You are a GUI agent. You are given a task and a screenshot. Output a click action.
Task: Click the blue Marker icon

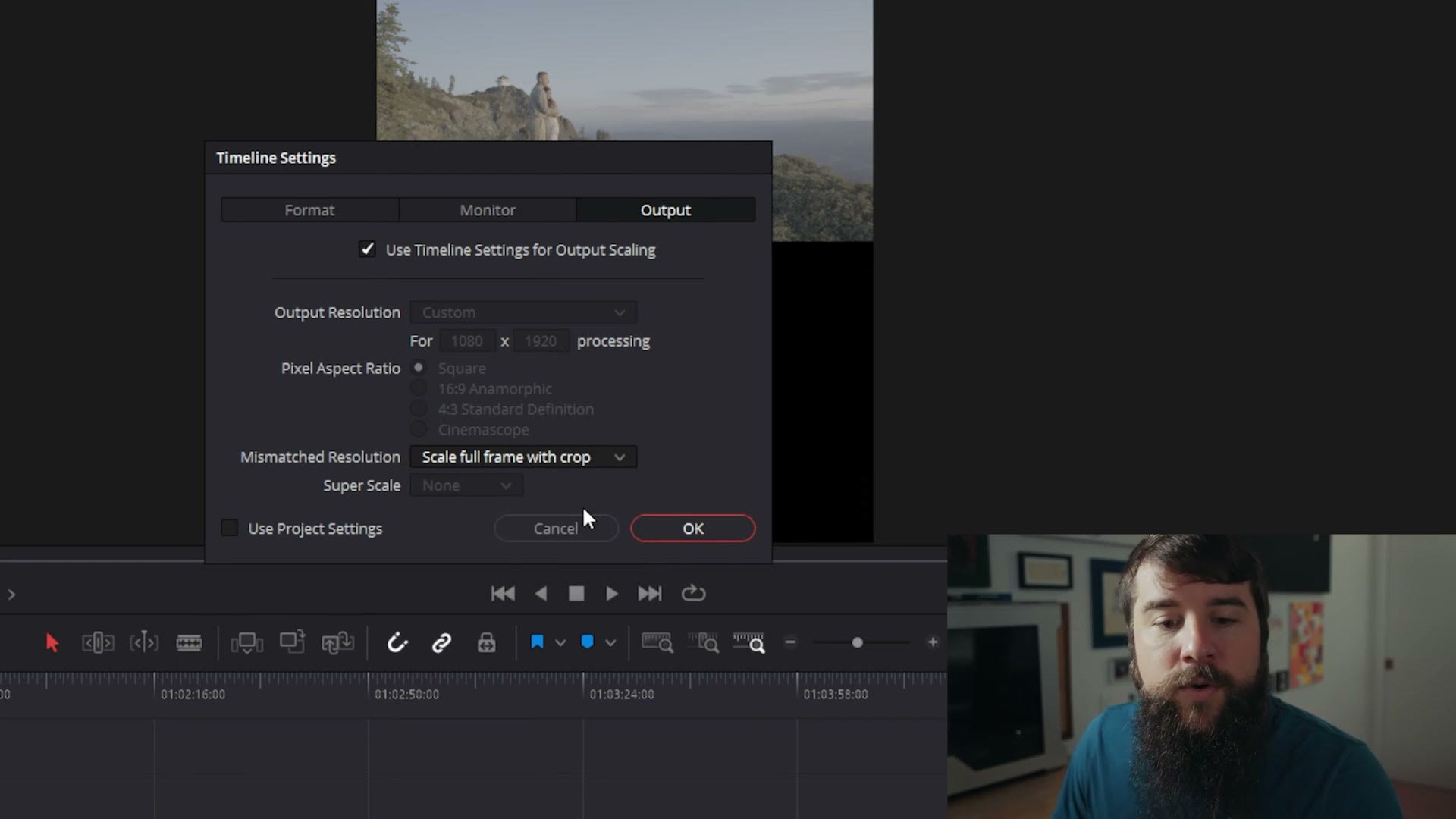587,642
